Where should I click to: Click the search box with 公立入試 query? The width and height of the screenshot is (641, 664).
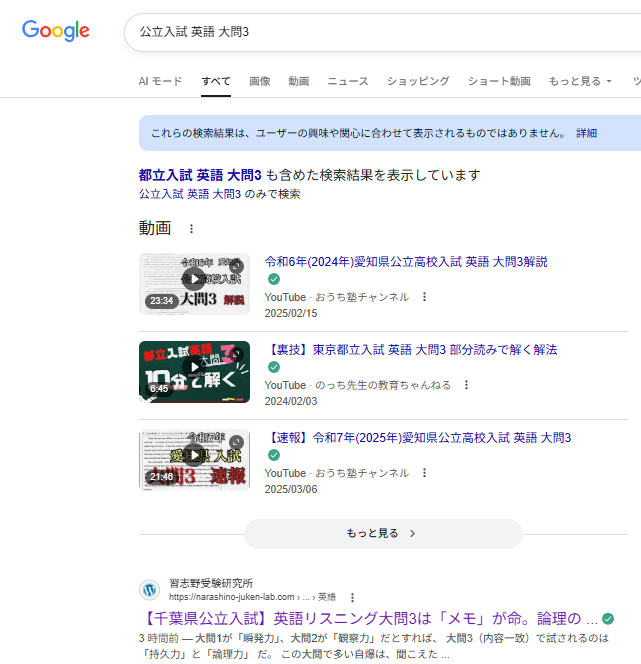[380, 32]
